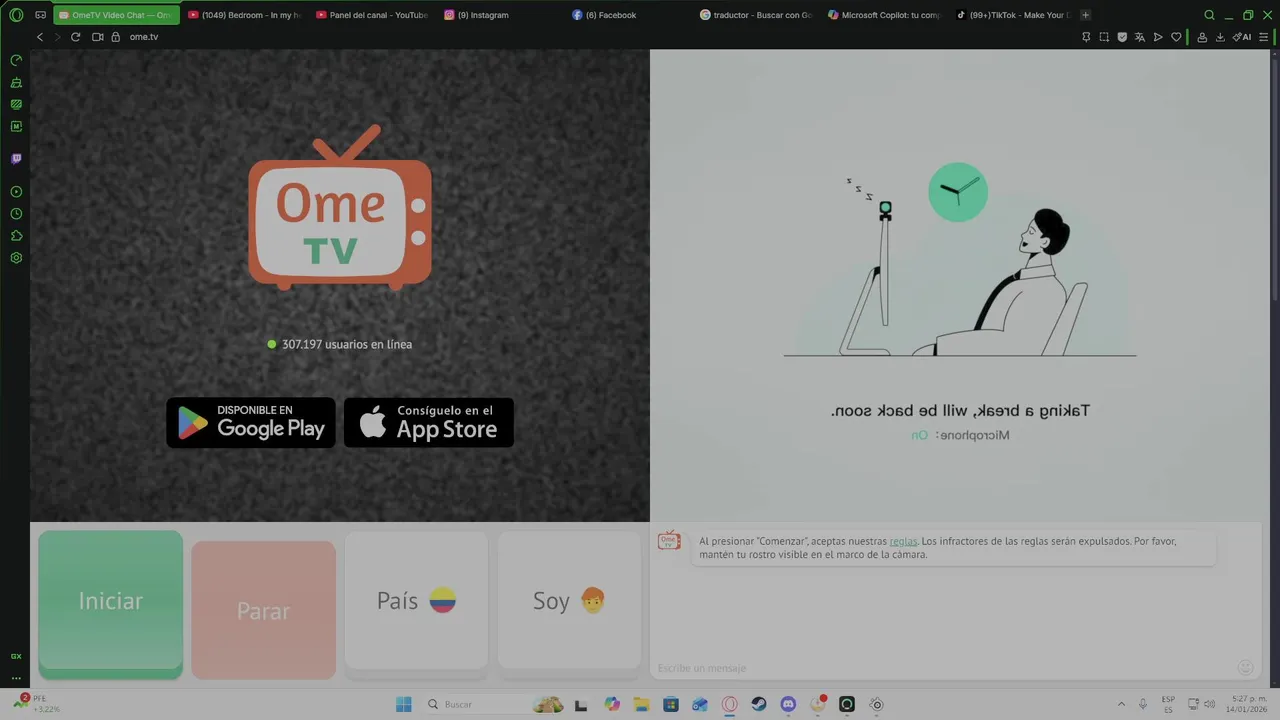Image resolution: width=1280 pixels, height=720 pixels.
Task: Click the site lock icon
Action: (x=115, y=37)
